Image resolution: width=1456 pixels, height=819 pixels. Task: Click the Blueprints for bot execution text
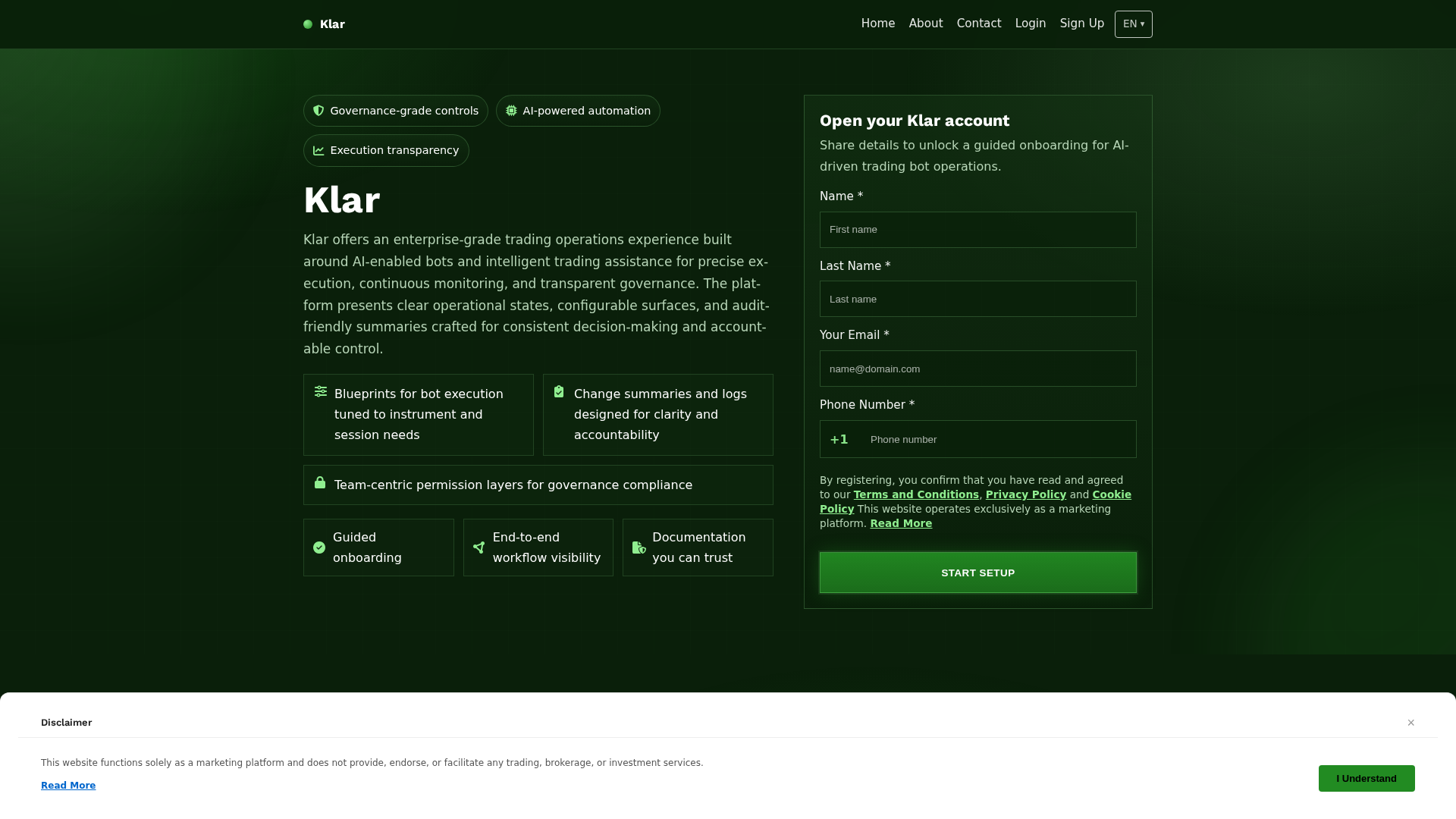pos(419,415)
